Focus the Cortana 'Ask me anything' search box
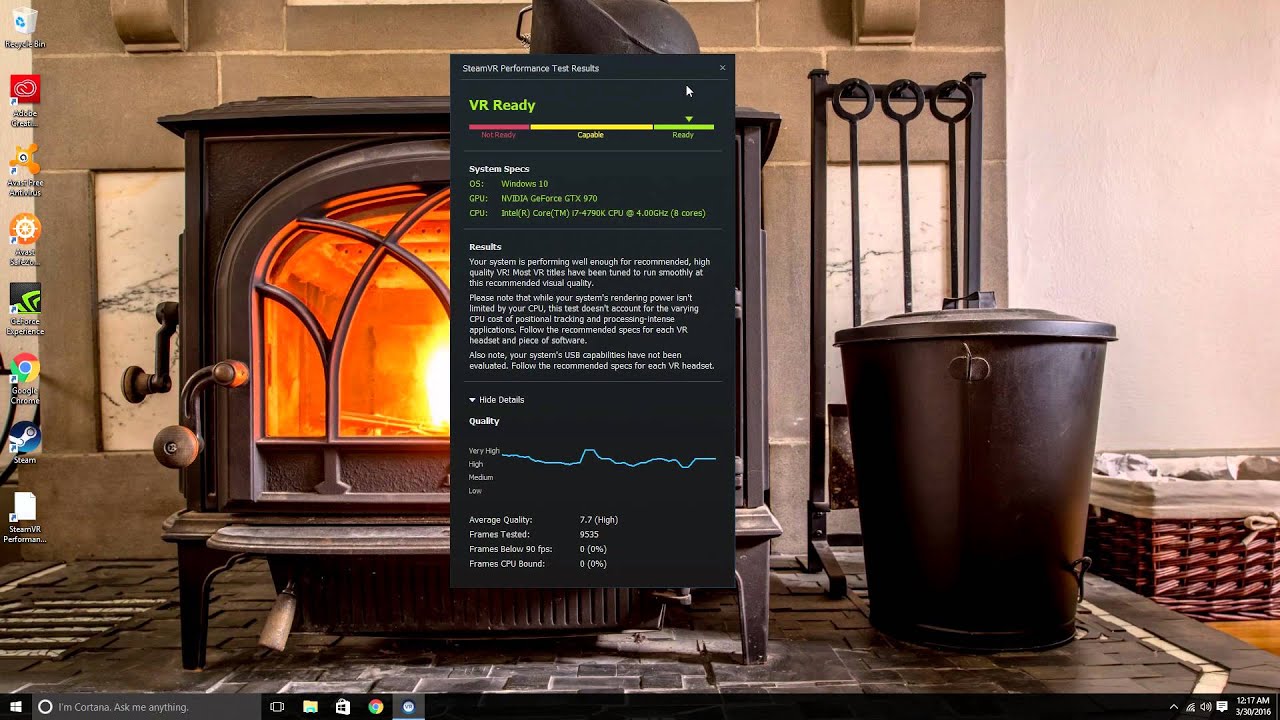The height and width of the screenshot is (720, 1280). click(x=145, y=707)
